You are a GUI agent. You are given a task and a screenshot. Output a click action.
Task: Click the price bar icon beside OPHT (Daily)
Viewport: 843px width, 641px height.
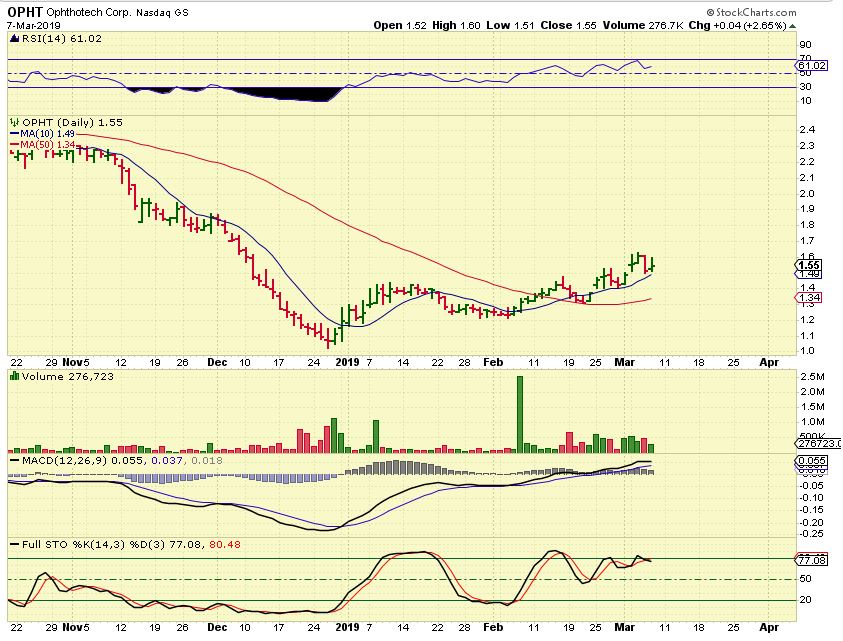click(15, 123)
